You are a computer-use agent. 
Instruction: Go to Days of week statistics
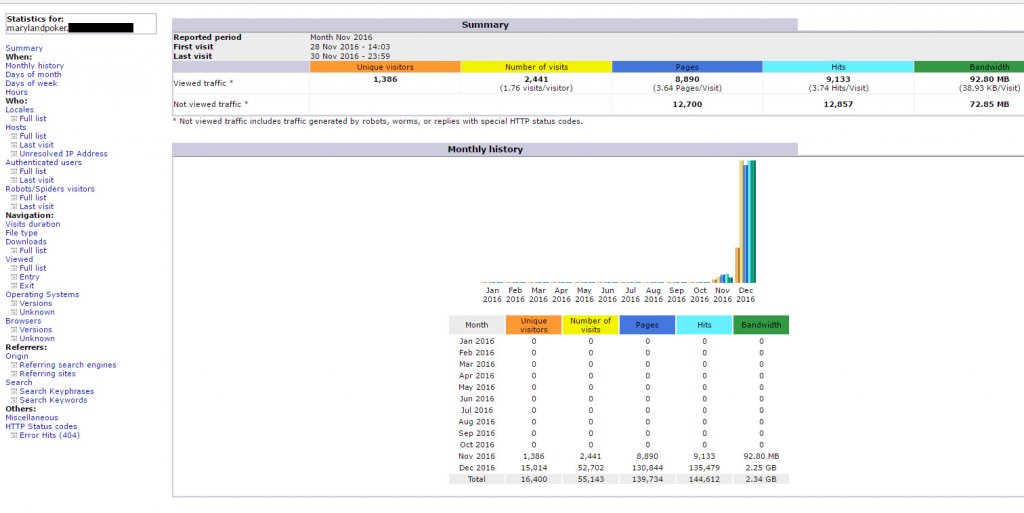pyautogui.click(x=31, y=84)
